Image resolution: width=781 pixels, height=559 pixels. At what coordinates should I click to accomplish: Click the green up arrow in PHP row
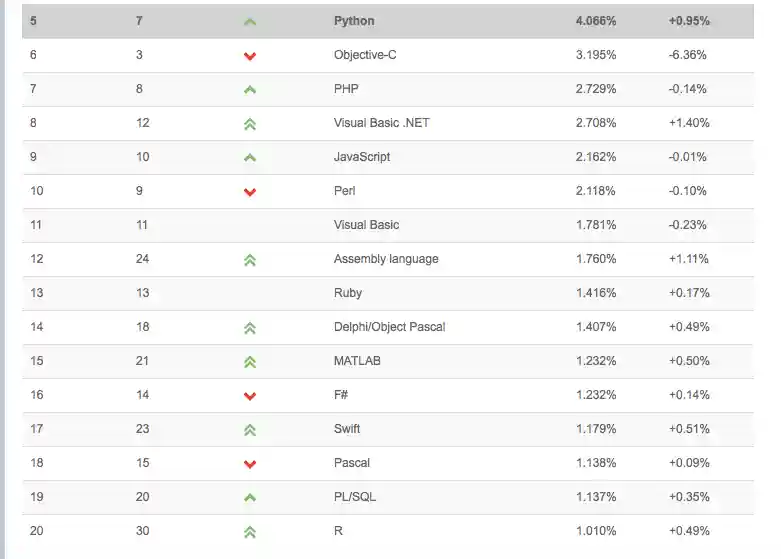(250, 90)
